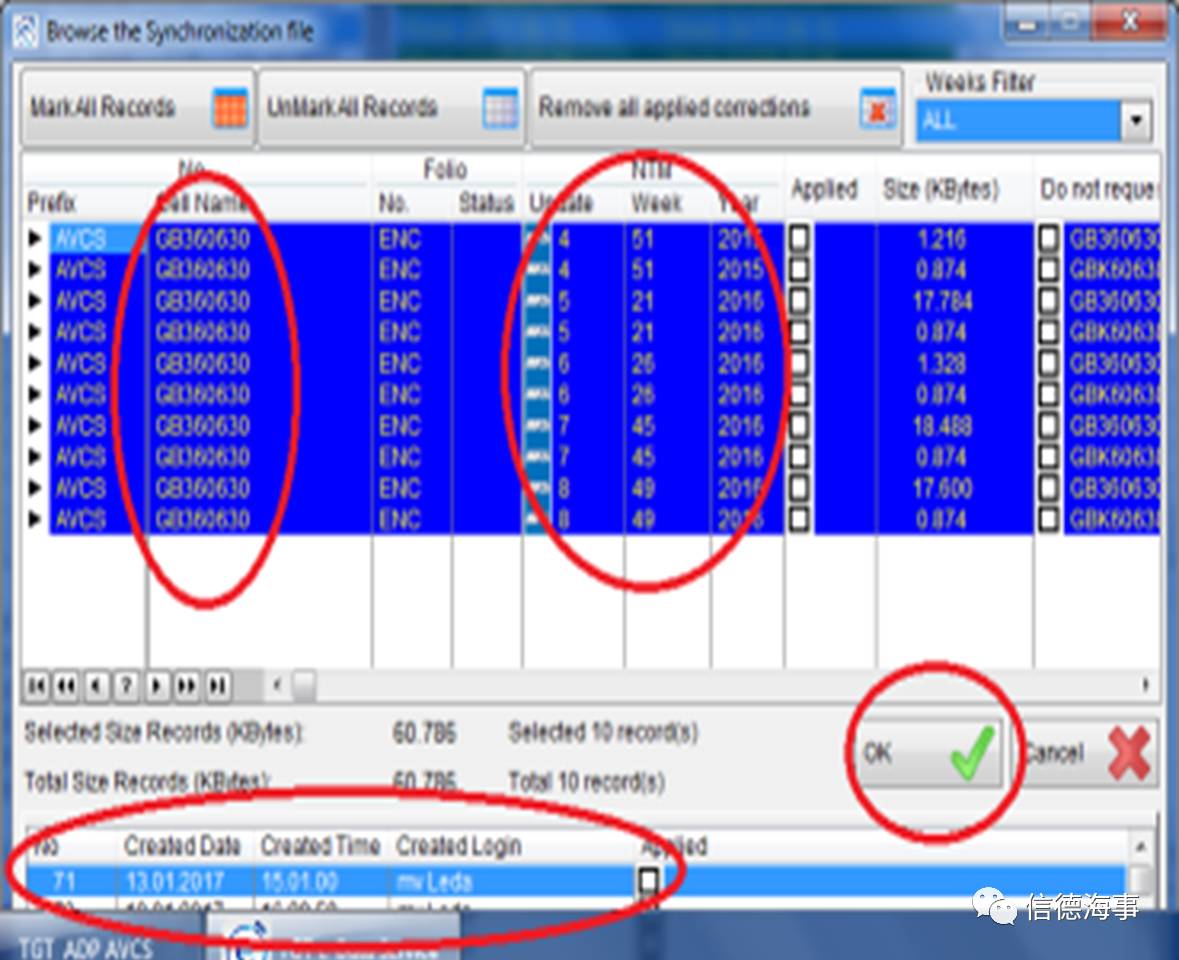Click the previous page double-arrow button
Screen dimensions: 1179x960
click(66, 686)
